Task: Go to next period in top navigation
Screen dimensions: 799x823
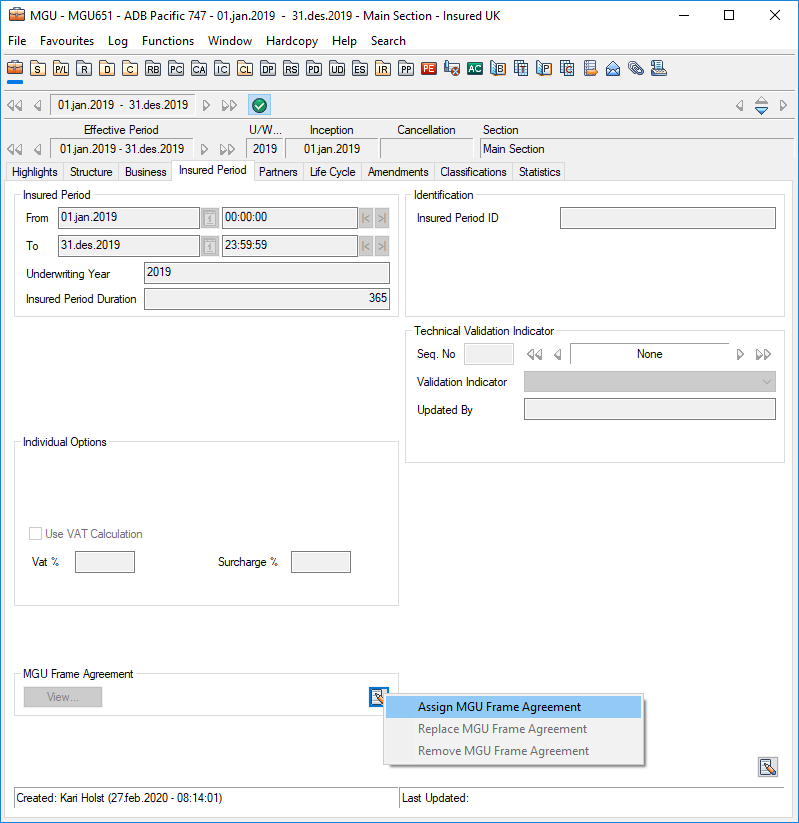Action: point(206,105)
